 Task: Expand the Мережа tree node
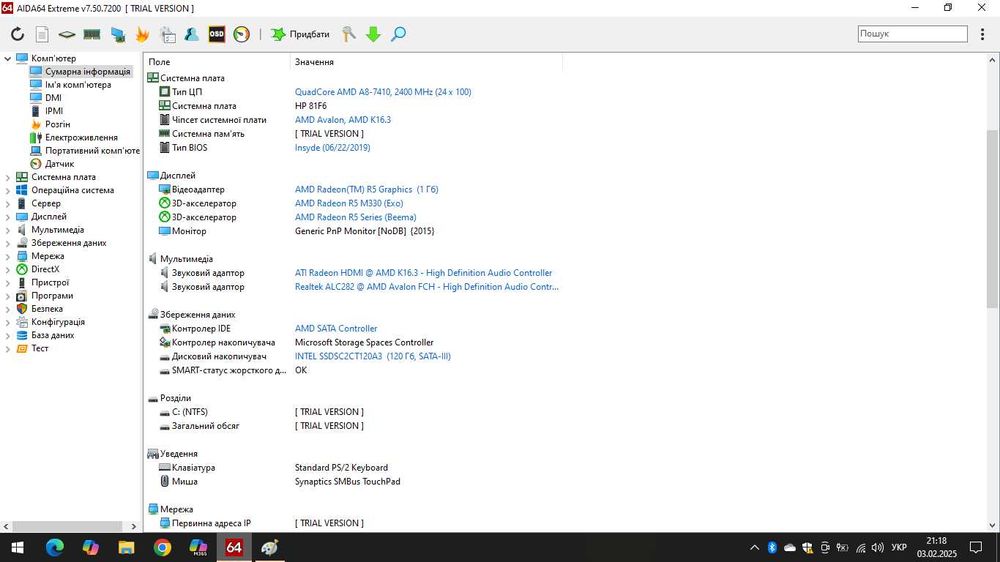click(8, 256)
